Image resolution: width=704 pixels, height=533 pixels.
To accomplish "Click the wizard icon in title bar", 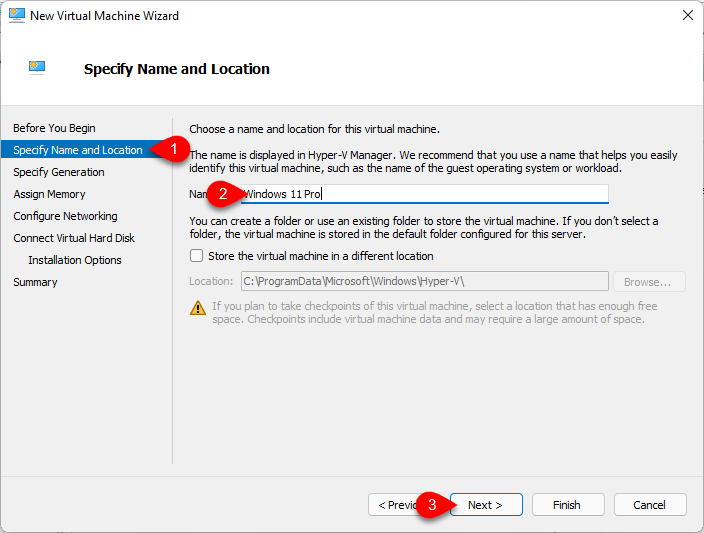I will pyautogui.click(x=17, y=15).
